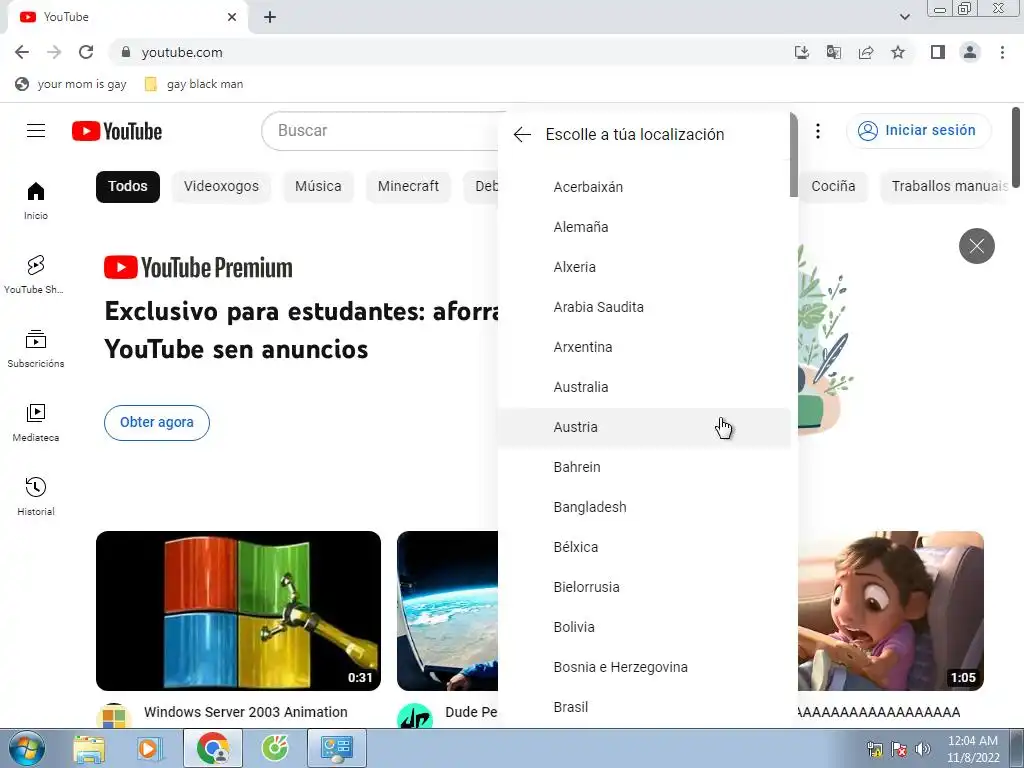Open Windows Server 2003 Animation thumbnail
Viewport: 1024px width, 768px height.
tap(238, 611)
